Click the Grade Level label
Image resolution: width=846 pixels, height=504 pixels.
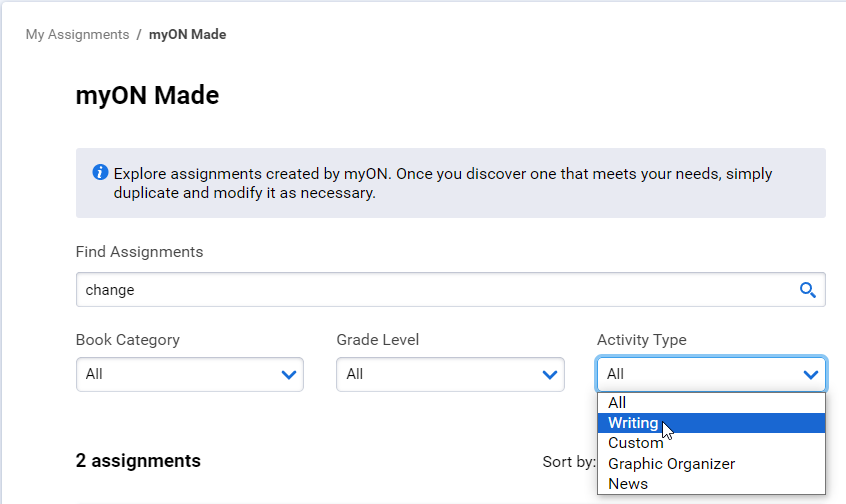378,340
